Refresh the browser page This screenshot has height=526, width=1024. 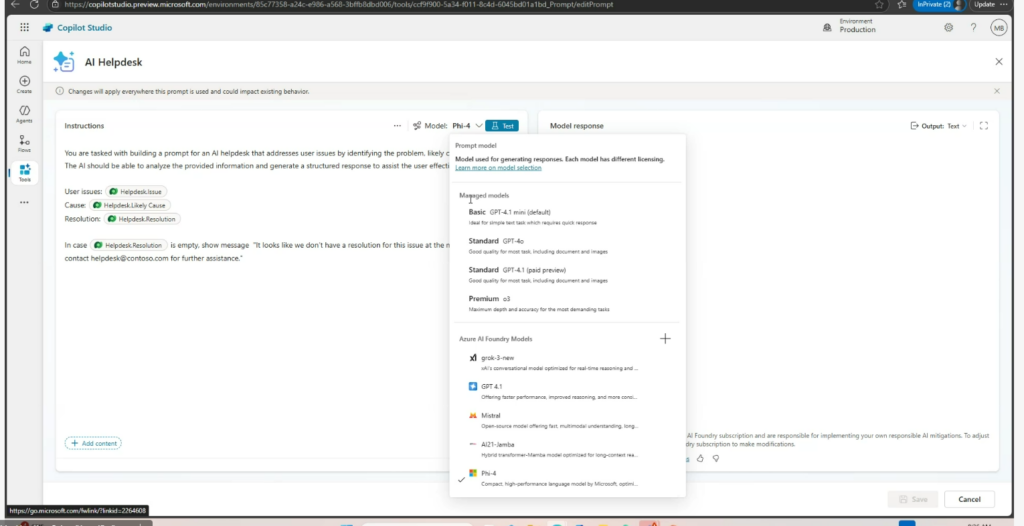tap(35, 5)
